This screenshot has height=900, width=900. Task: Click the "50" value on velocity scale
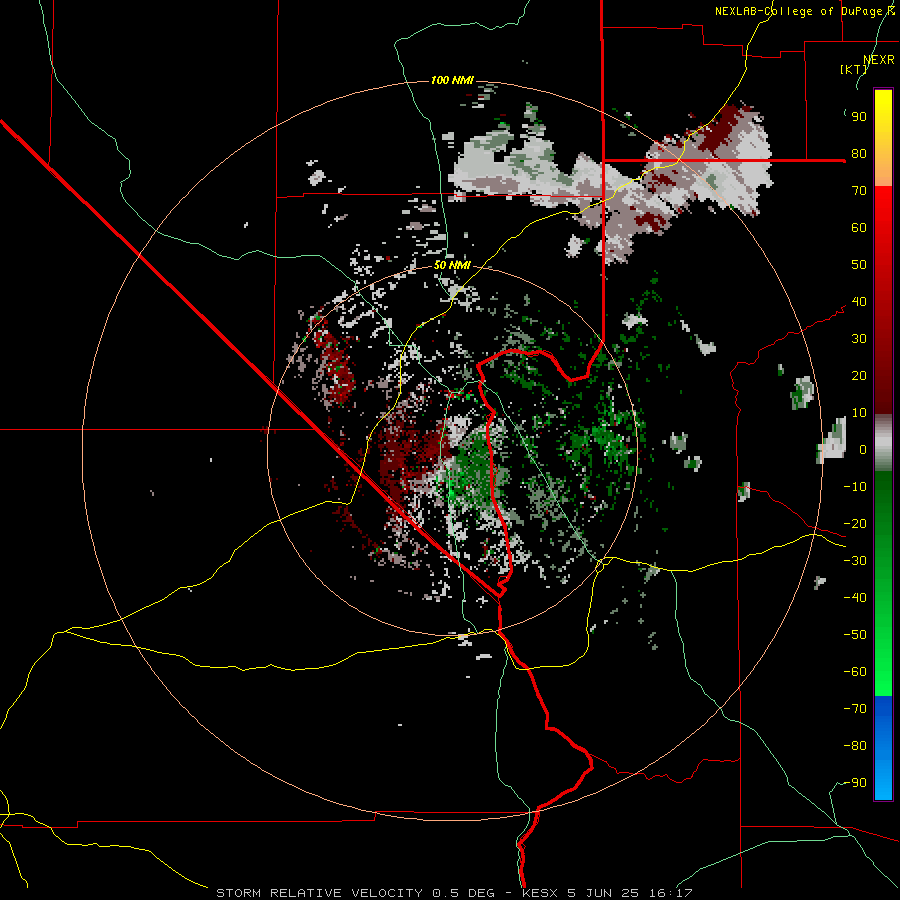[859, 265]
